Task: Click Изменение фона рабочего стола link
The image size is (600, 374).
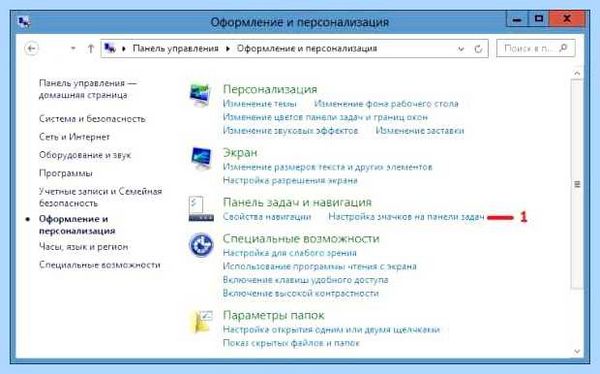Action: 386,104
